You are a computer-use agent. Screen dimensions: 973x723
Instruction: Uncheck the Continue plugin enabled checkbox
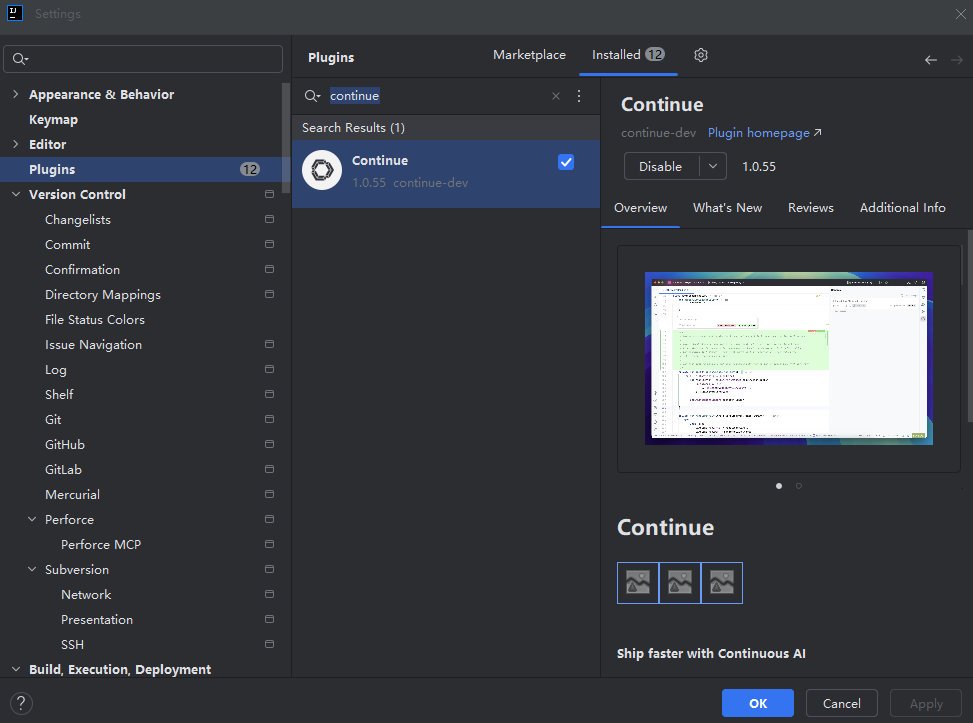pos(566,162)
